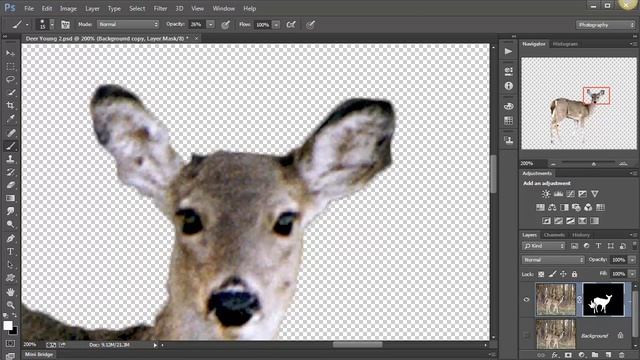Open the Info panel icon

pos(508,86)
